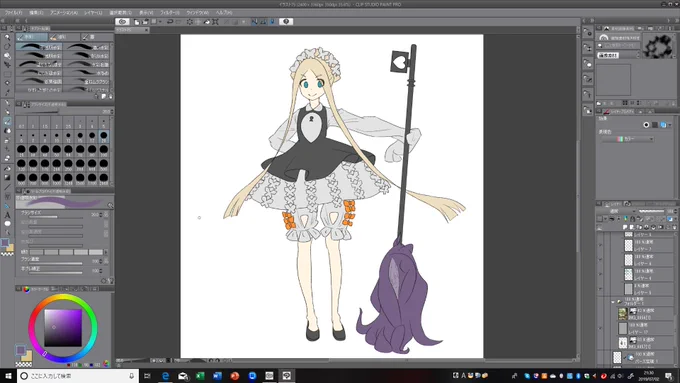The width and height of the screenshot is (680, 383).
Task: Toggle visibility of レイヤー 17 layer
Action: point(600,328)
